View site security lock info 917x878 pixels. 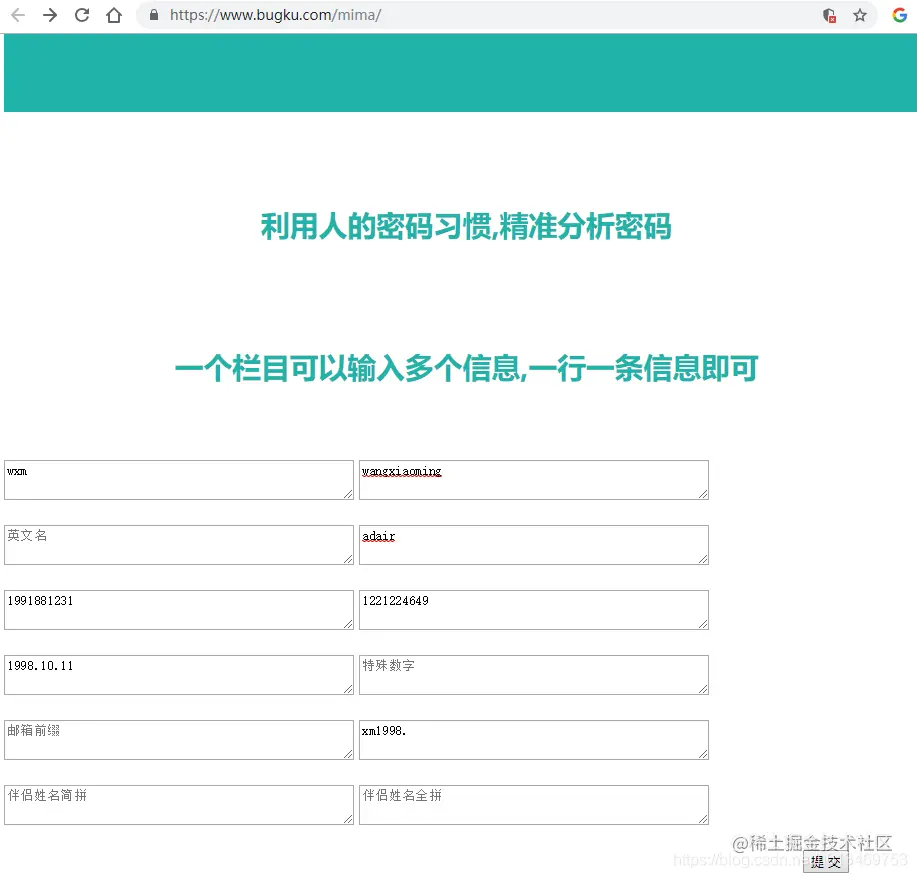coord(154,15)
